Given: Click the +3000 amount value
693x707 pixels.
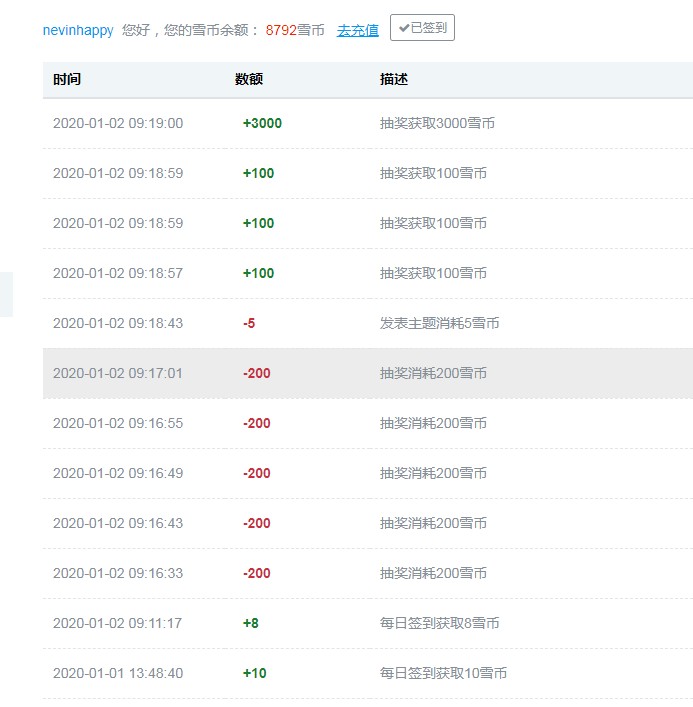Looking at the screenshot, I should pyautogui.click(x=262, y=123).
